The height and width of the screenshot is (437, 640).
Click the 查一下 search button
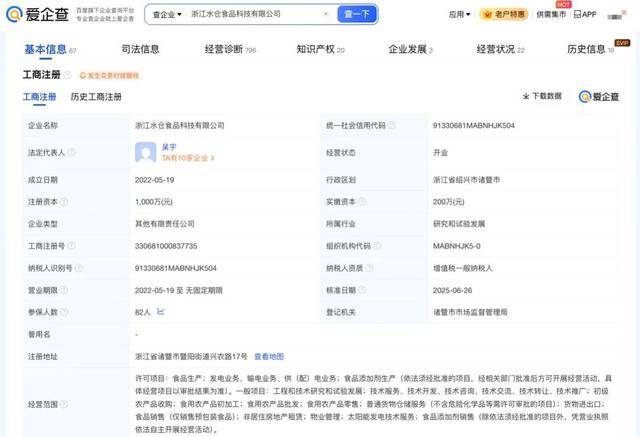pyautogui.click(x=357, y=15)
